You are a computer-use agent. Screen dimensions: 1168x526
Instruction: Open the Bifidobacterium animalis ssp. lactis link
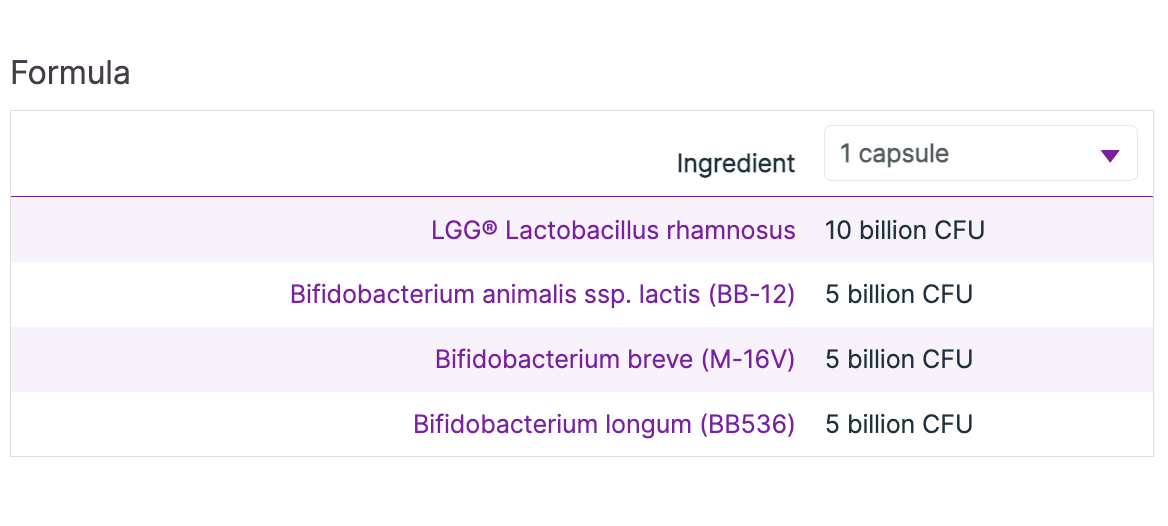542,295
